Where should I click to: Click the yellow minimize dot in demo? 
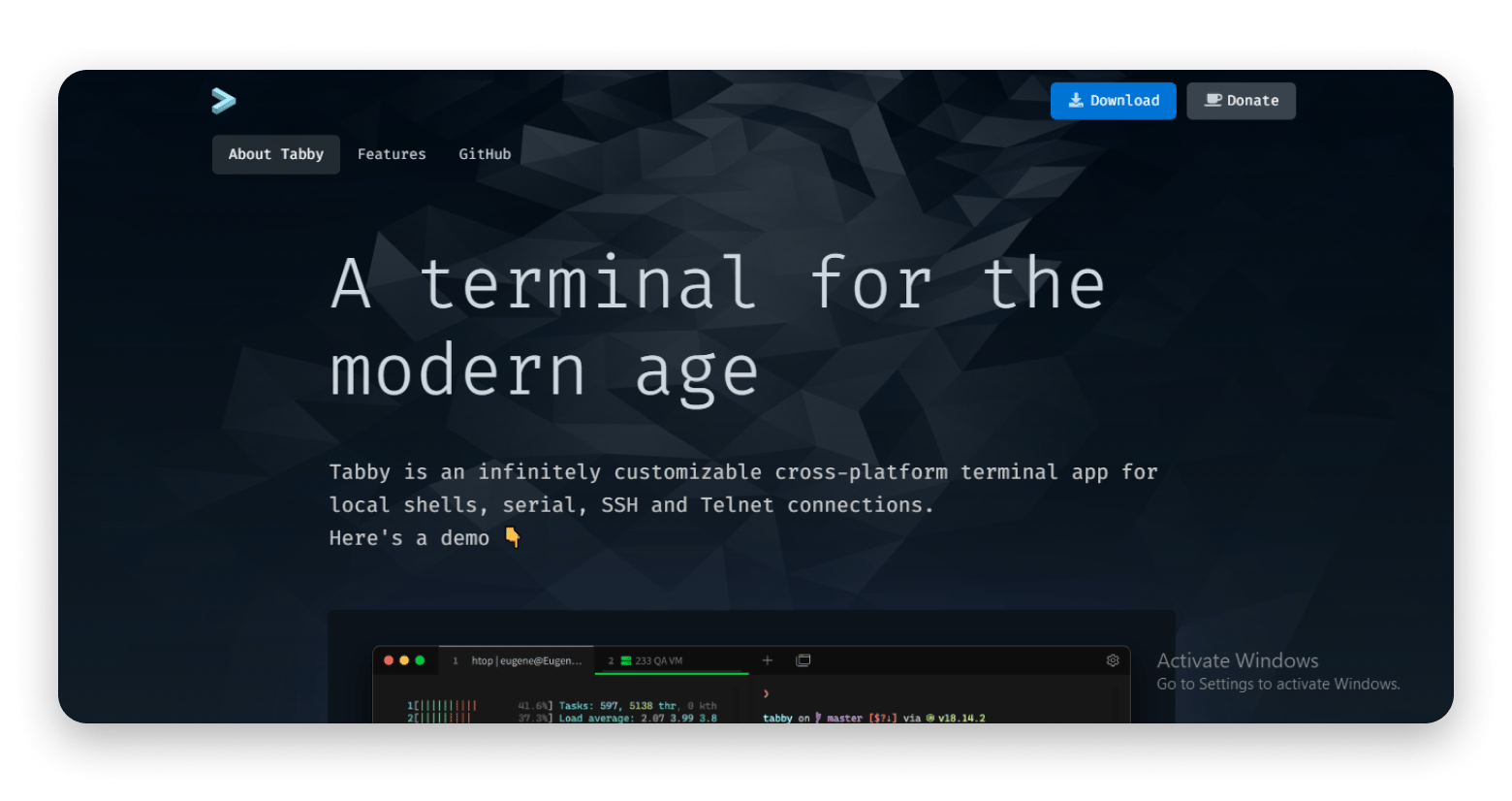pos(404,660)
